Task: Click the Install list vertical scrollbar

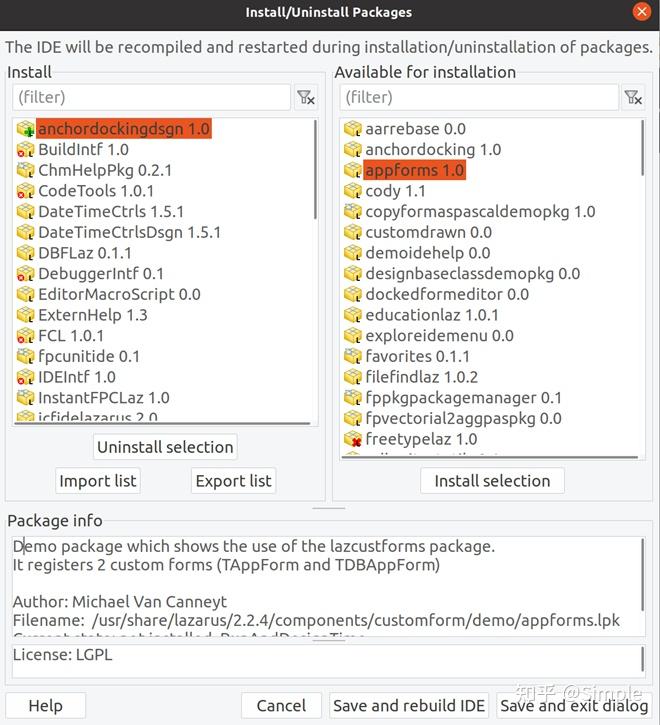Action: pos(316,170)
